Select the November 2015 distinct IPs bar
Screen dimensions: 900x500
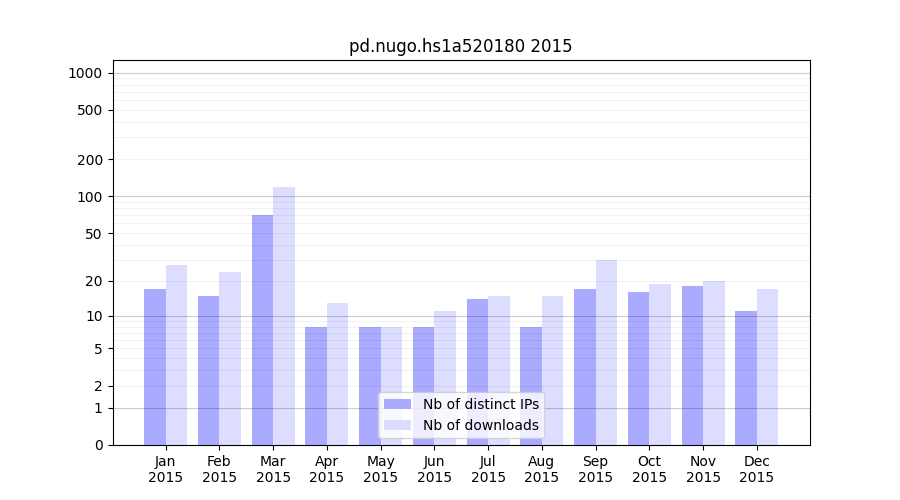(692, 365)
